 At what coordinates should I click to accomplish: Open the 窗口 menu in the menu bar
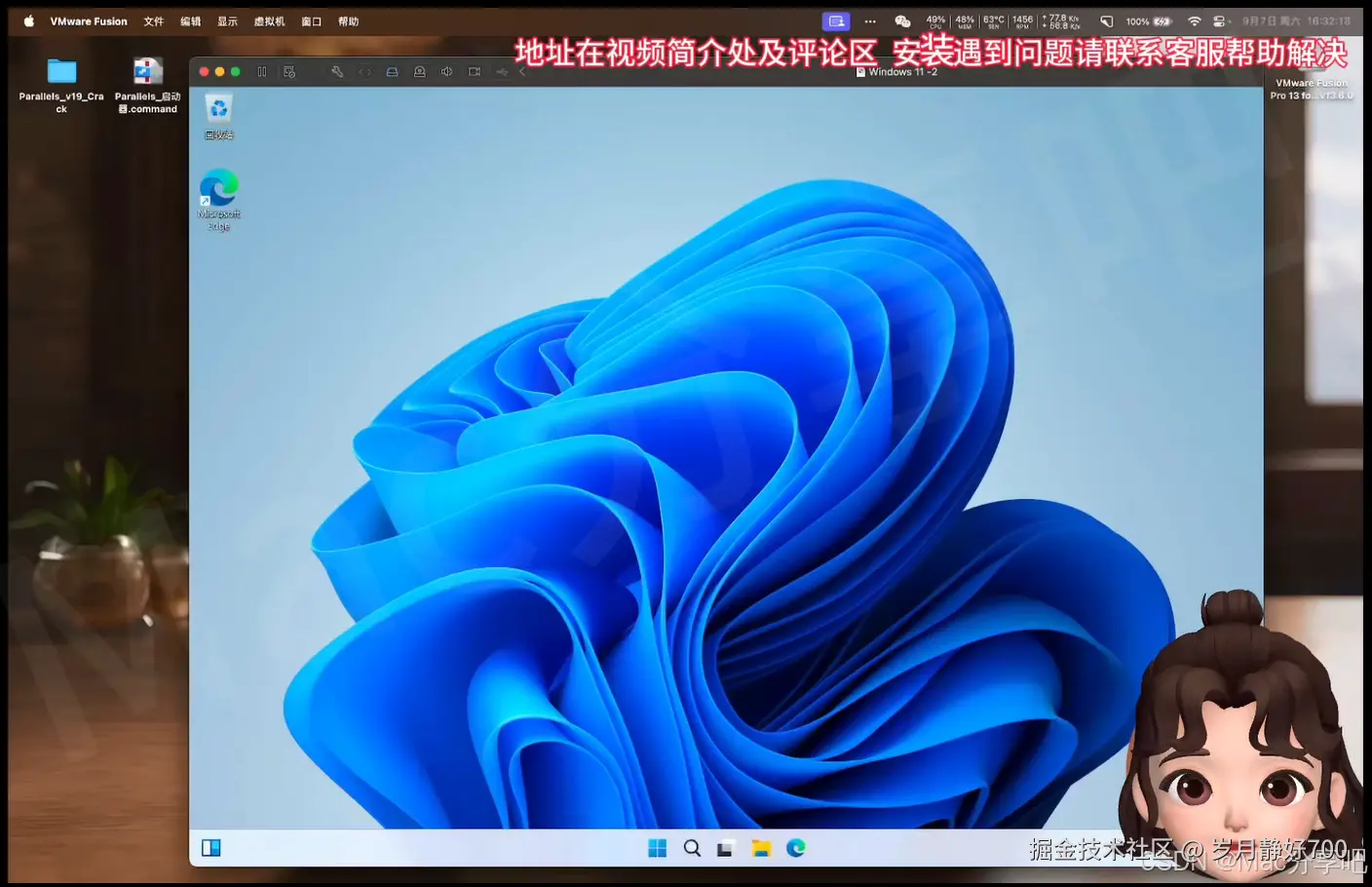coord(311,20)
